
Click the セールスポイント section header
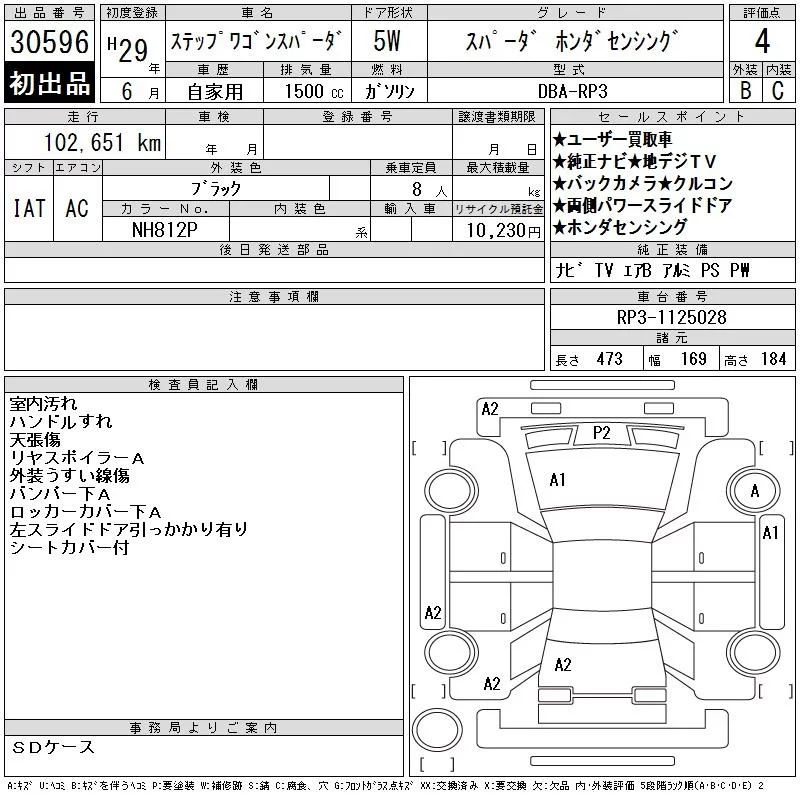coord(672,117)
